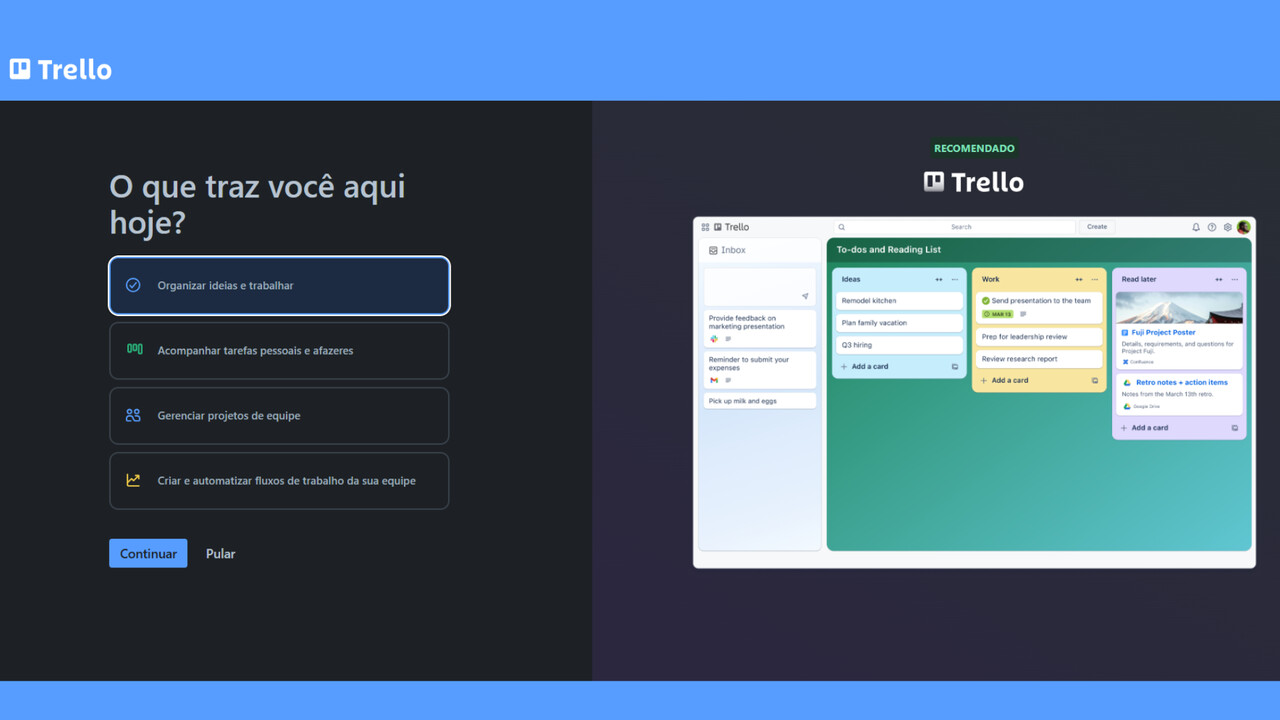Click the profile avatar in the preview header
Image resolution: width=1280 pixels, height=720 pixels.
point(1243,227)
